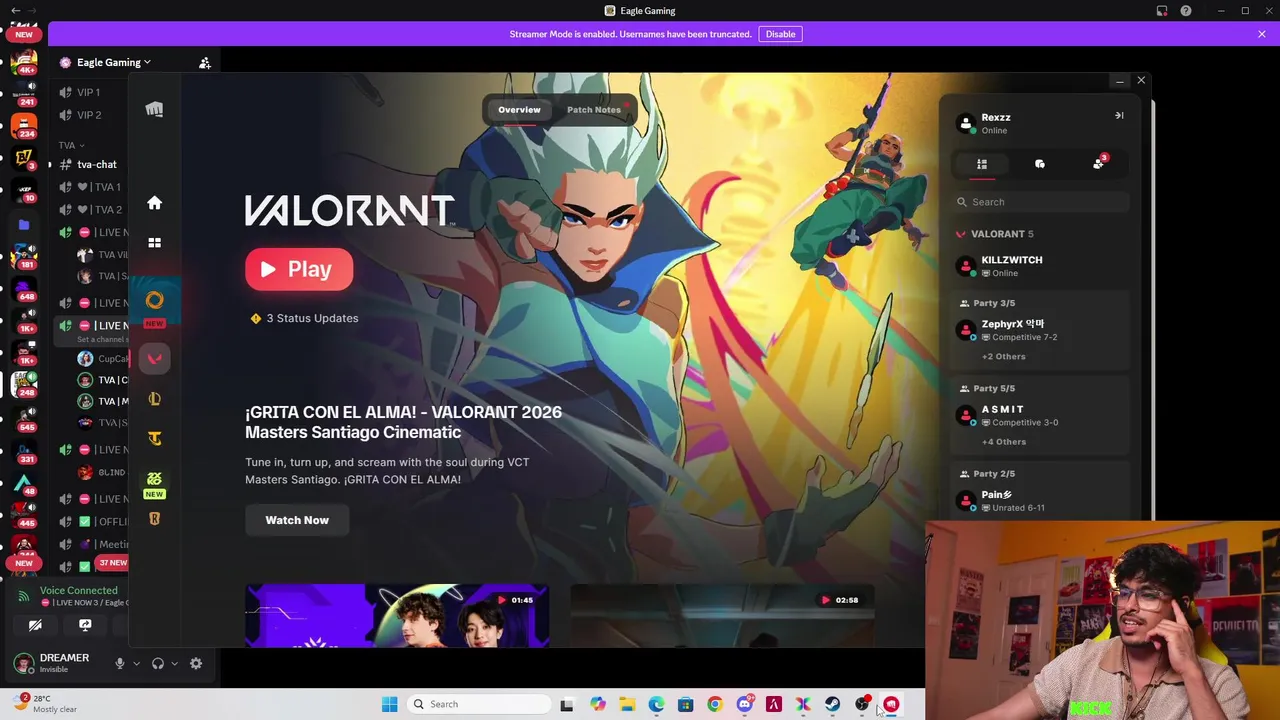Select friend A S M I T
Screen dimensions: 1280x720
tap(1040, 415)
